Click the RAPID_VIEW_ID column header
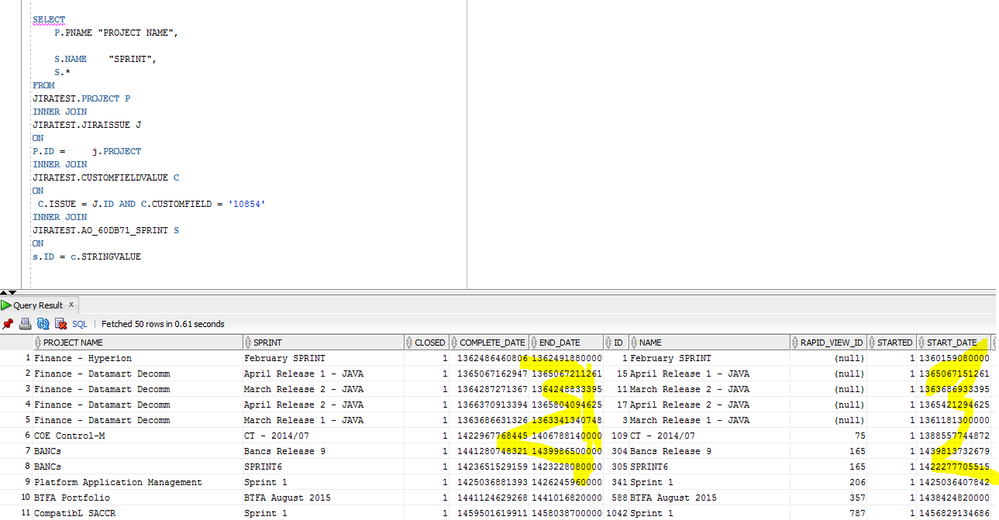999x520 pixels. click(831, 342)
